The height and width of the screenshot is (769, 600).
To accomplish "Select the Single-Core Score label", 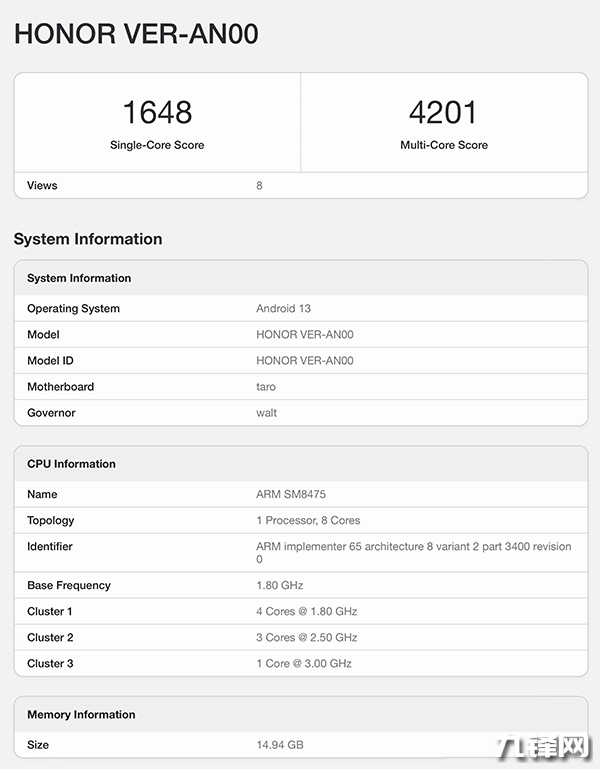I will coord(157,145).
